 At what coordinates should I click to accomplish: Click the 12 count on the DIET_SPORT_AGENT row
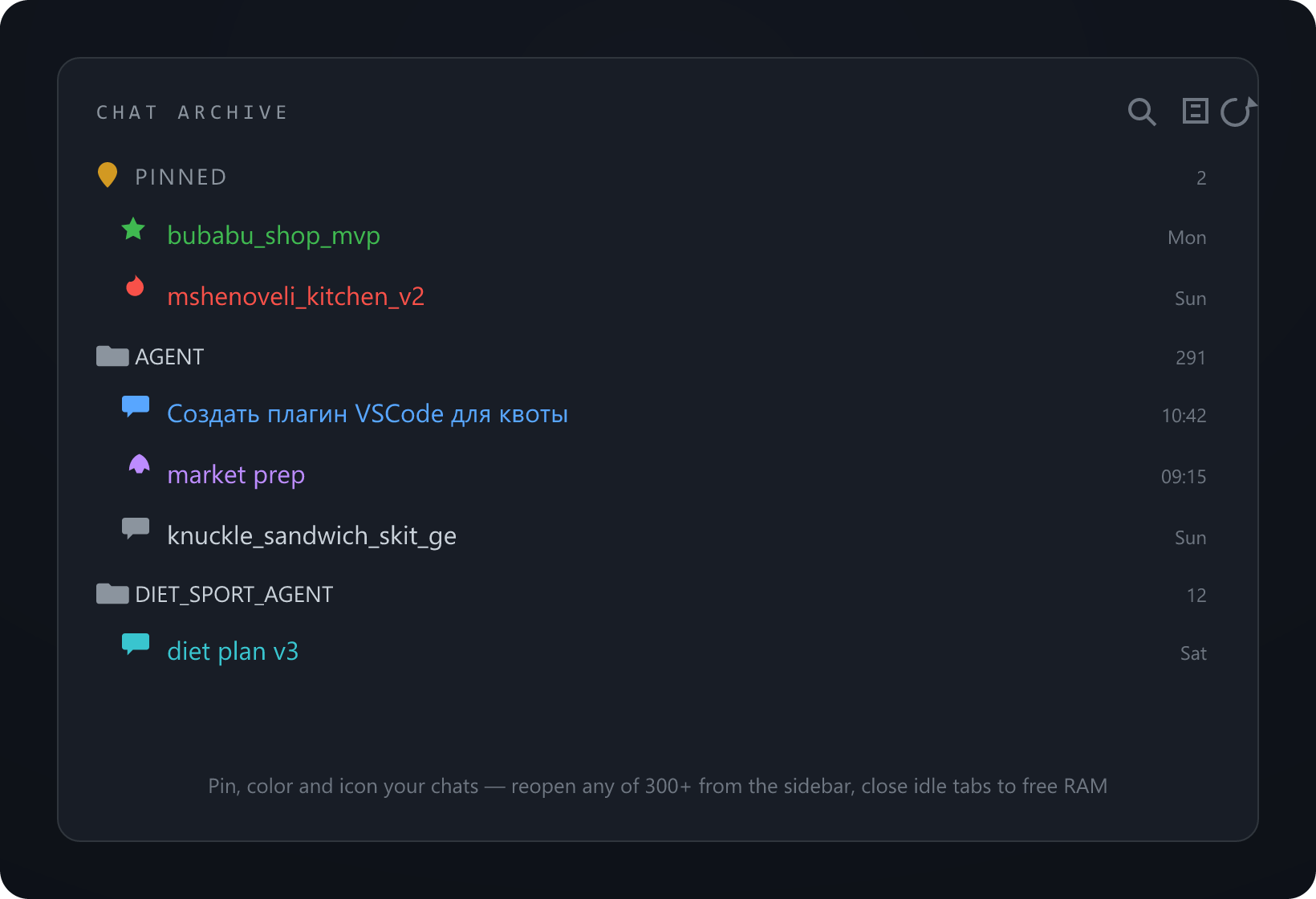tap(1196, 596)
